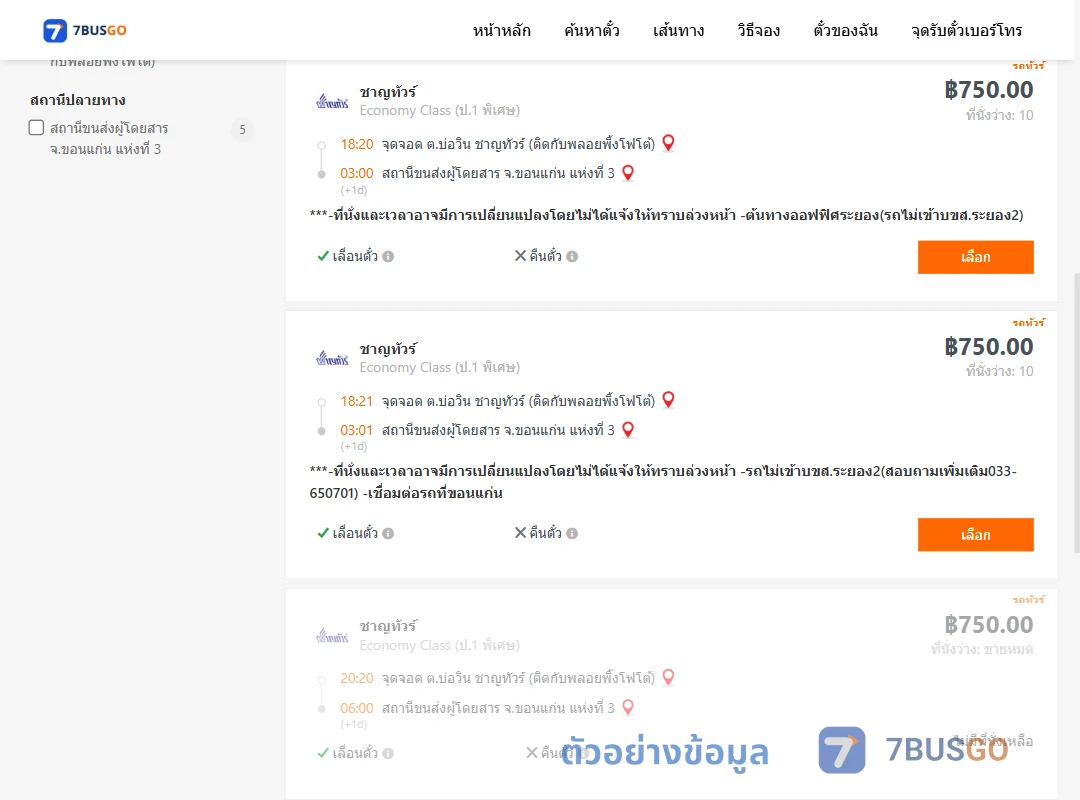Click the 18:20 departure time

357,144
